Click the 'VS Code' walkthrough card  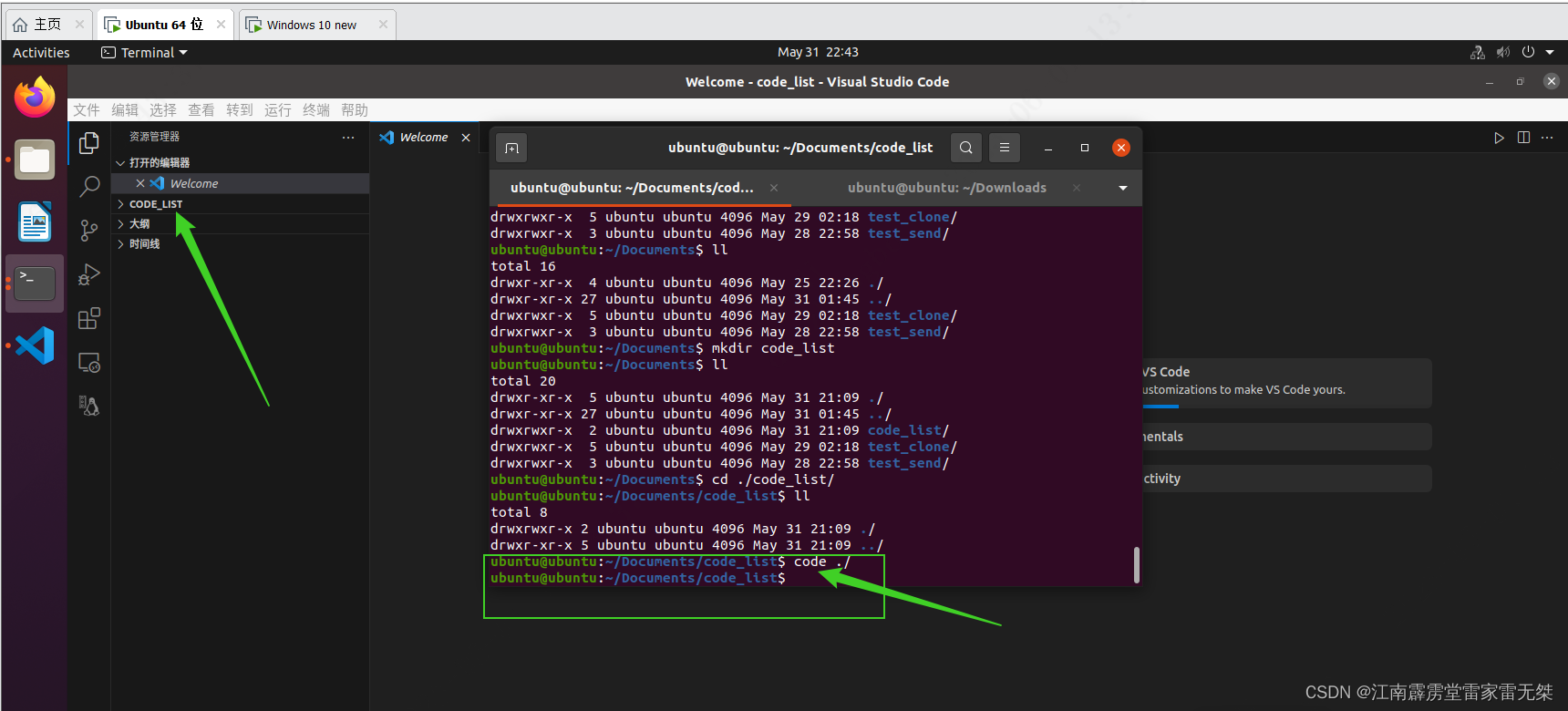coord(1287,382)
